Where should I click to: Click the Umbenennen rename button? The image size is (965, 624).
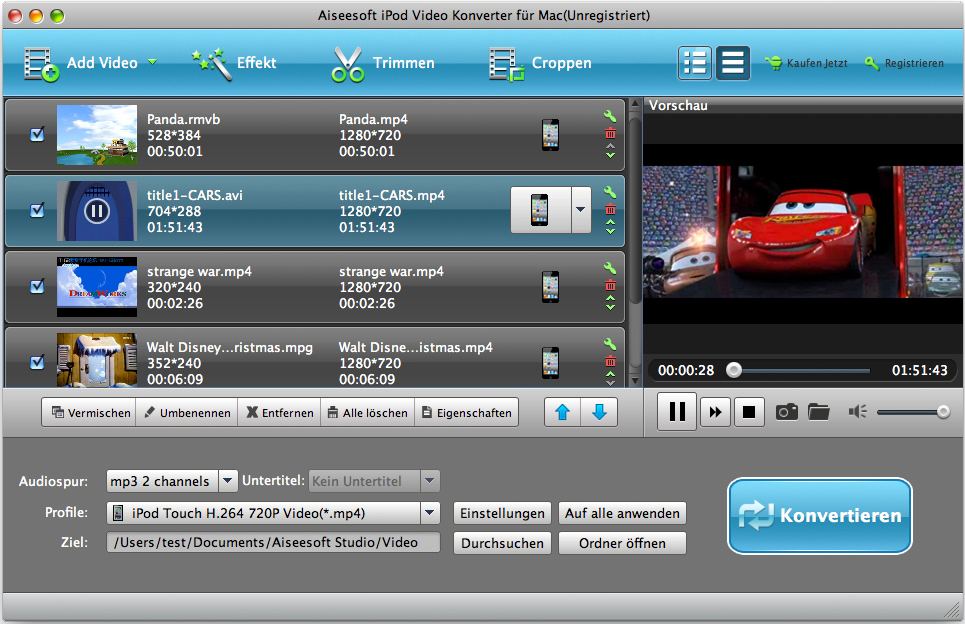(x=186, y=412)
